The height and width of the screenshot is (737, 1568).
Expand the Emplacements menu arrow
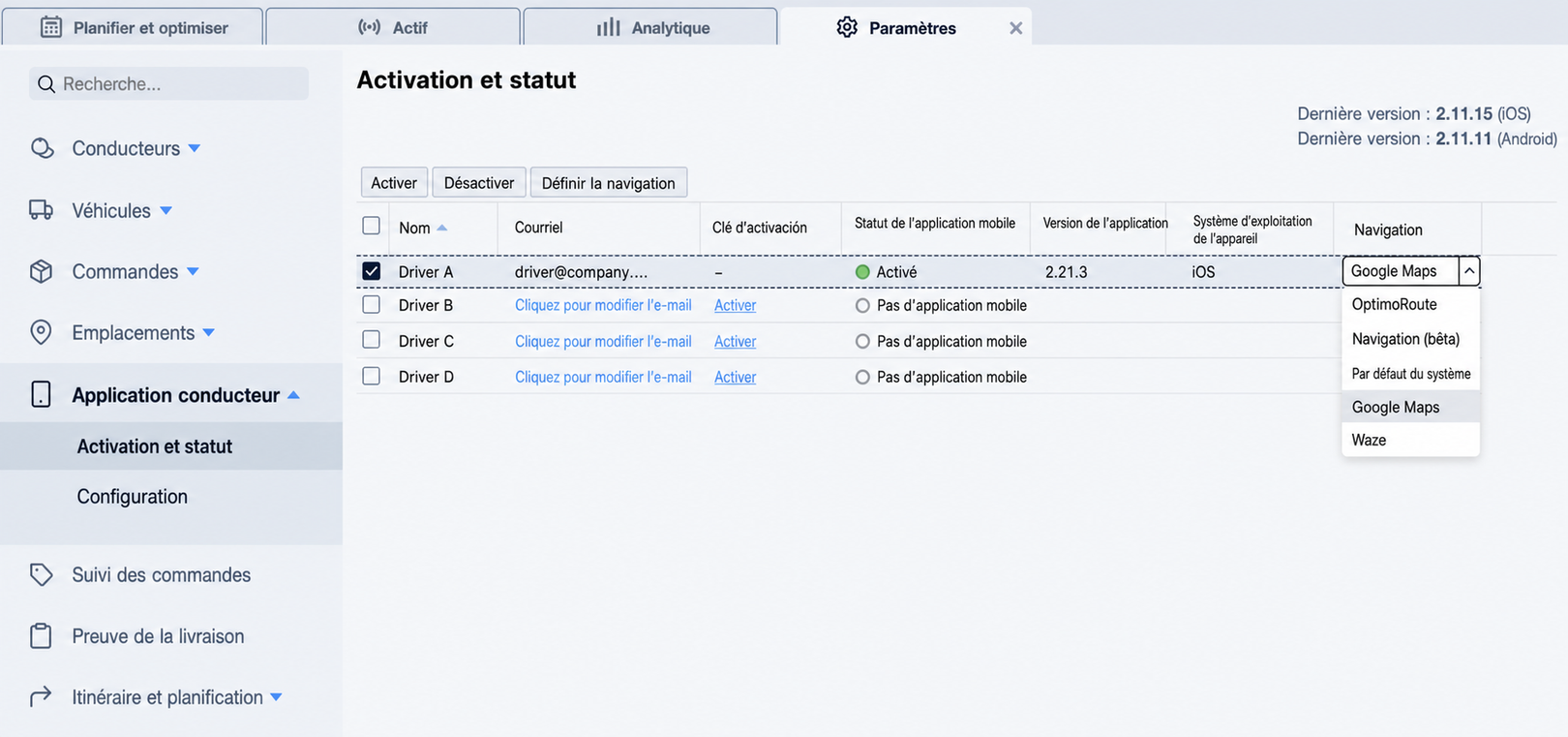click(208, 332)
